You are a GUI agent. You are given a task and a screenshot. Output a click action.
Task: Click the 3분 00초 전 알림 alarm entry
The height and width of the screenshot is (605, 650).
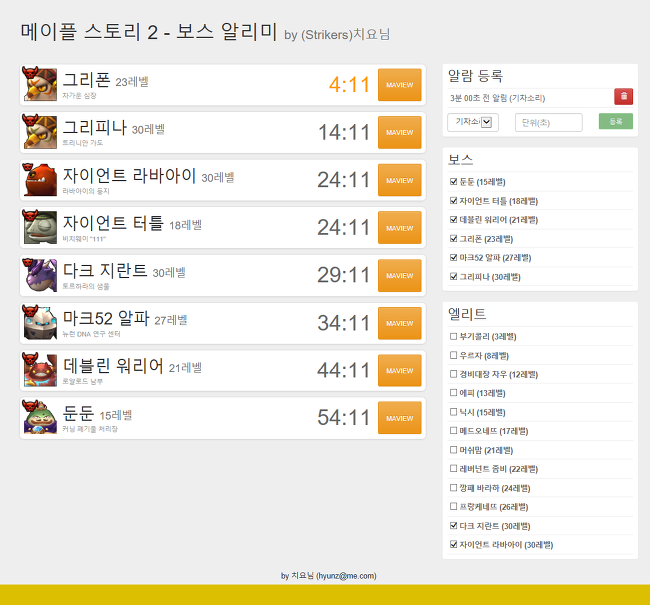click(x=497, y=98)
